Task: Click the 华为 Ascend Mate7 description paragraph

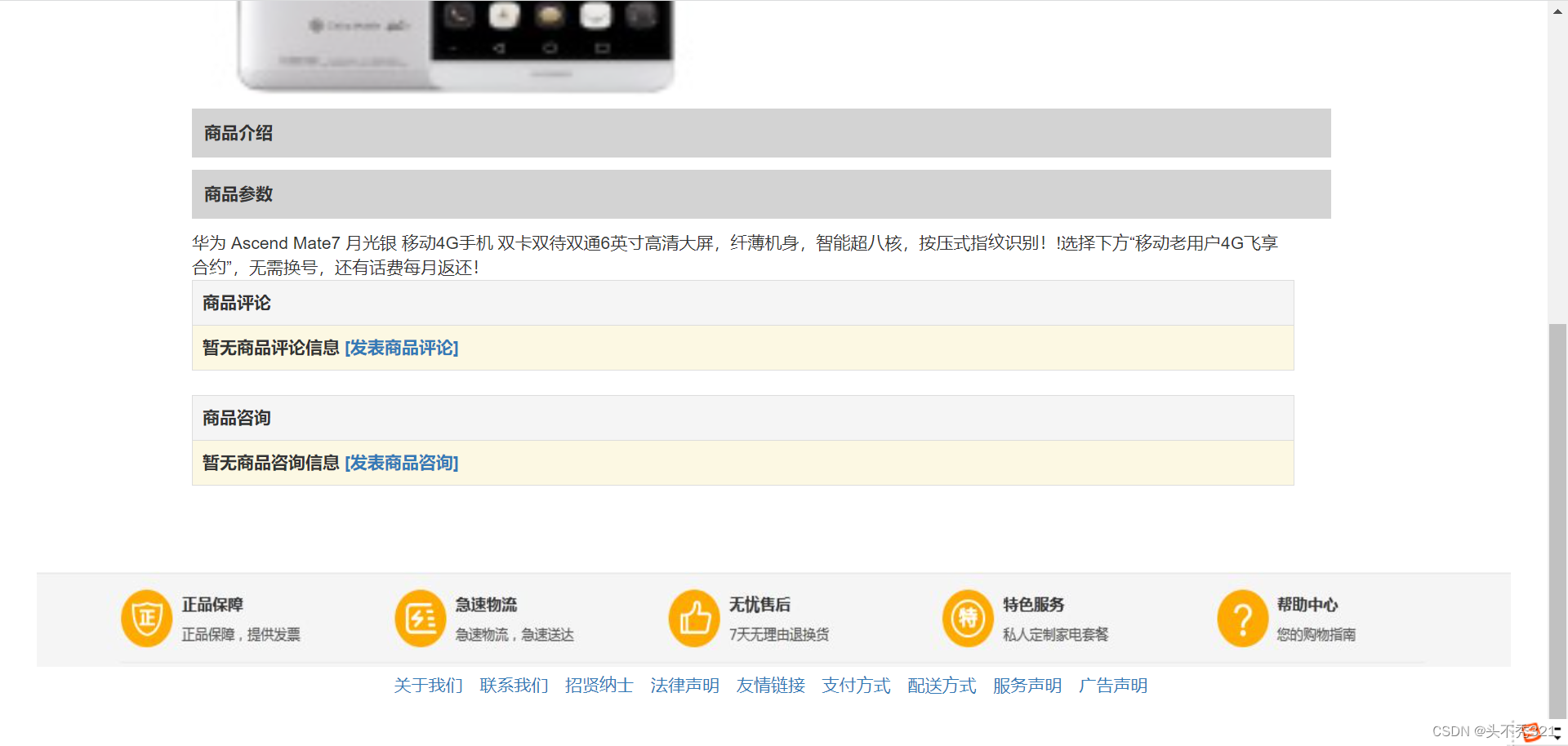Action: (735, 255)
